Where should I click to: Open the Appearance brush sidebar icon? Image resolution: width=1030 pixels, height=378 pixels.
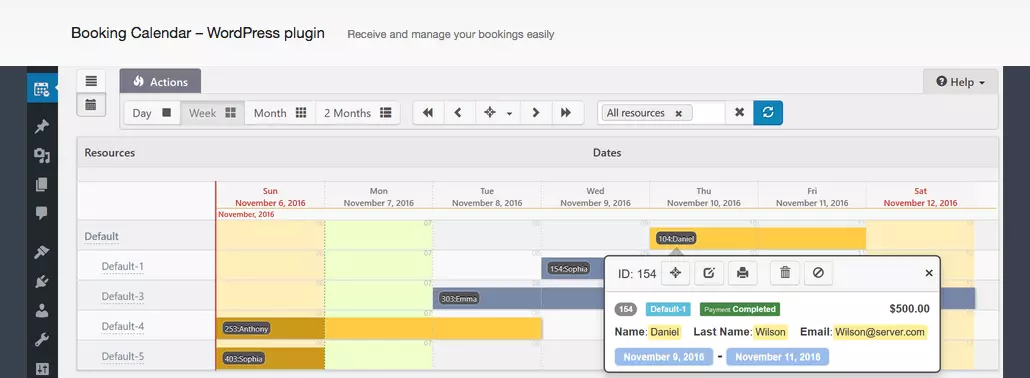(42, 252)
